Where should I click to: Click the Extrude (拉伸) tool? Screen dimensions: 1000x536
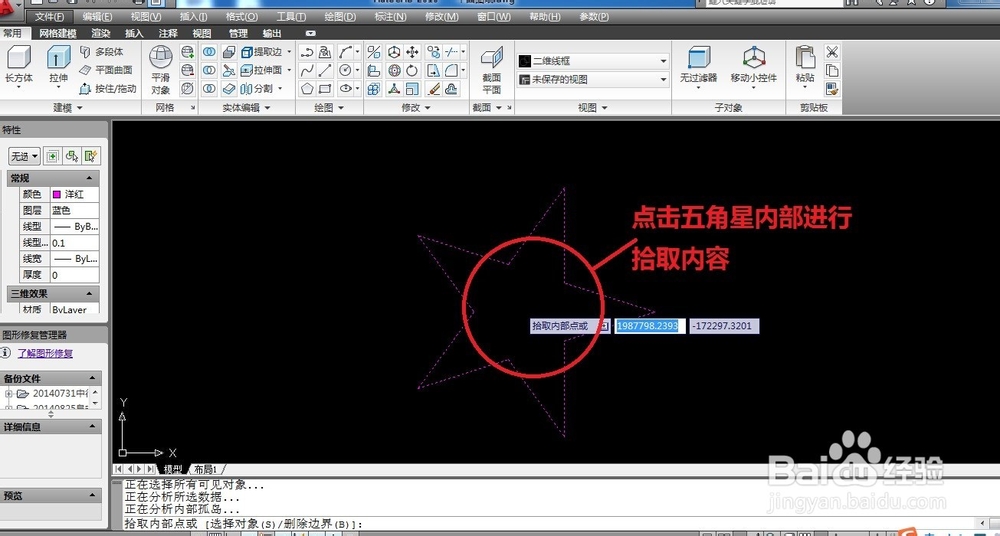pos(59,65)
